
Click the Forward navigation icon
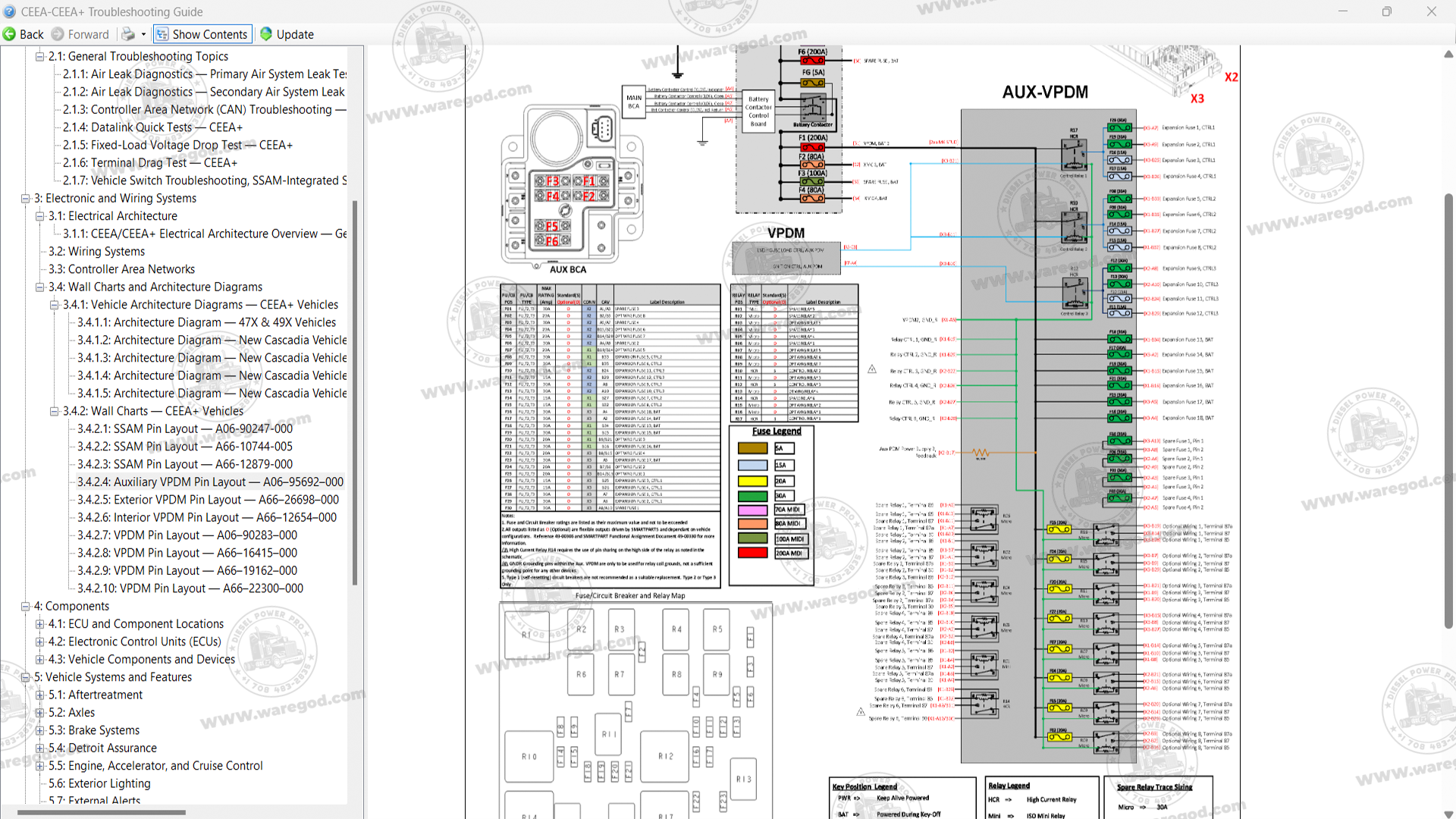(58, 34)
